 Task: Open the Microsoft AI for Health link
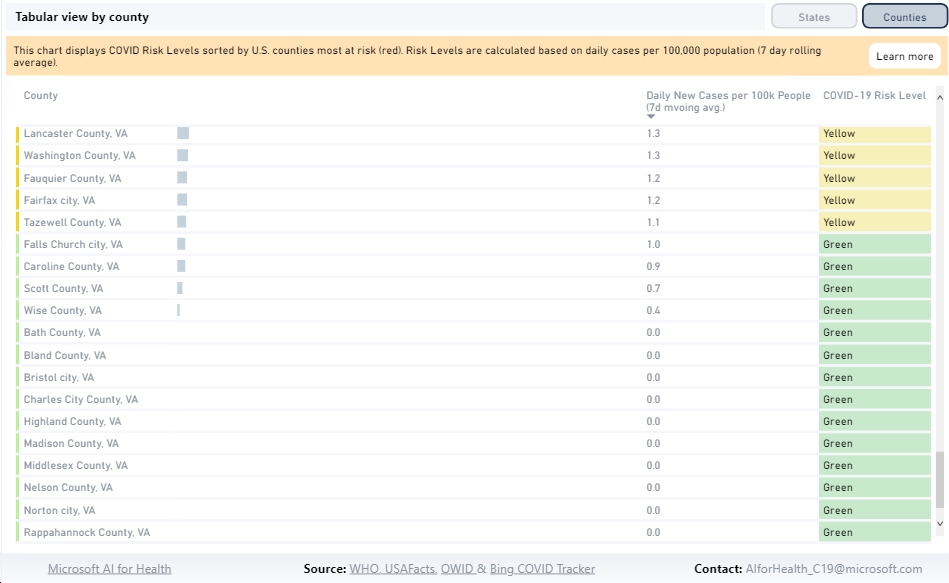110,568
